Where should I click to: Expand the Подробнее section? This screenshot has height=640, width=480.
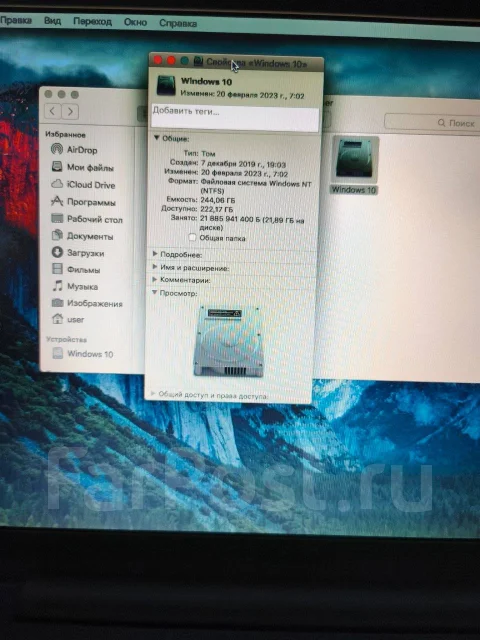[155, 253]
